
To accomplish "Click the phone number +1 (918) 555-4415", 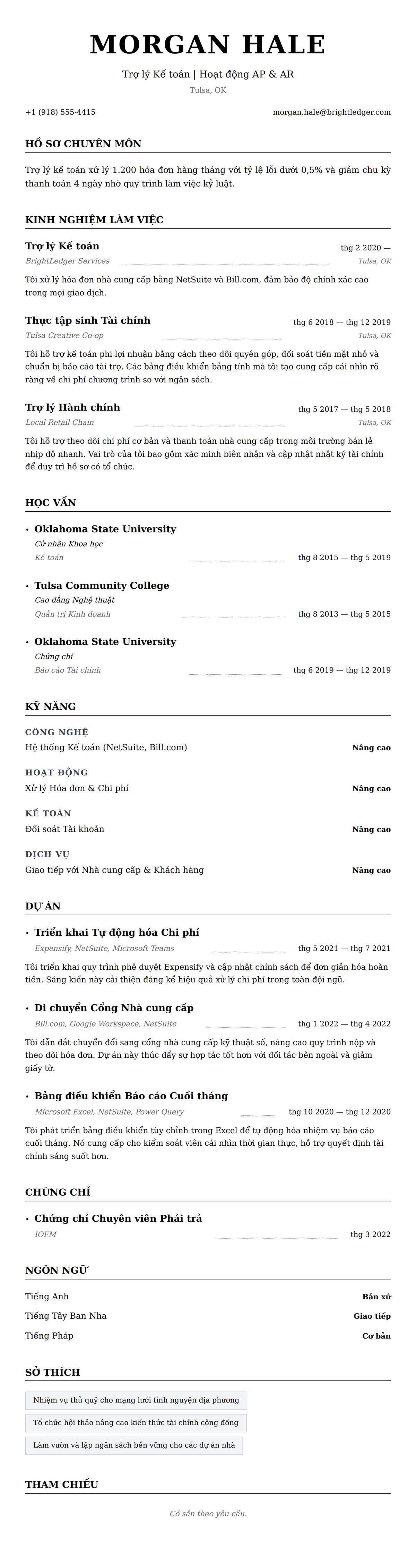I will [60, 112].
